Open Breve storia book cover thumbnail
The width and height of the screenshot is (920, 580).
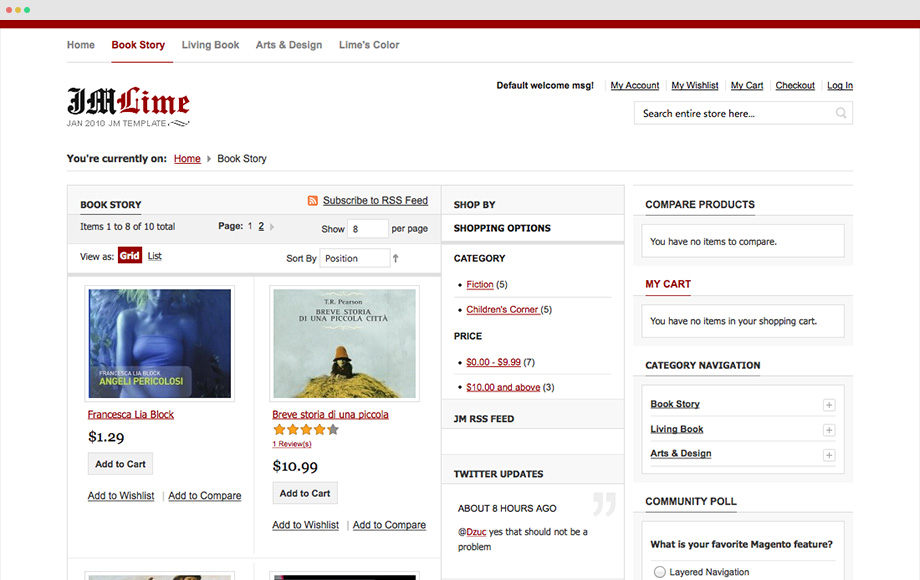(344, 343)
